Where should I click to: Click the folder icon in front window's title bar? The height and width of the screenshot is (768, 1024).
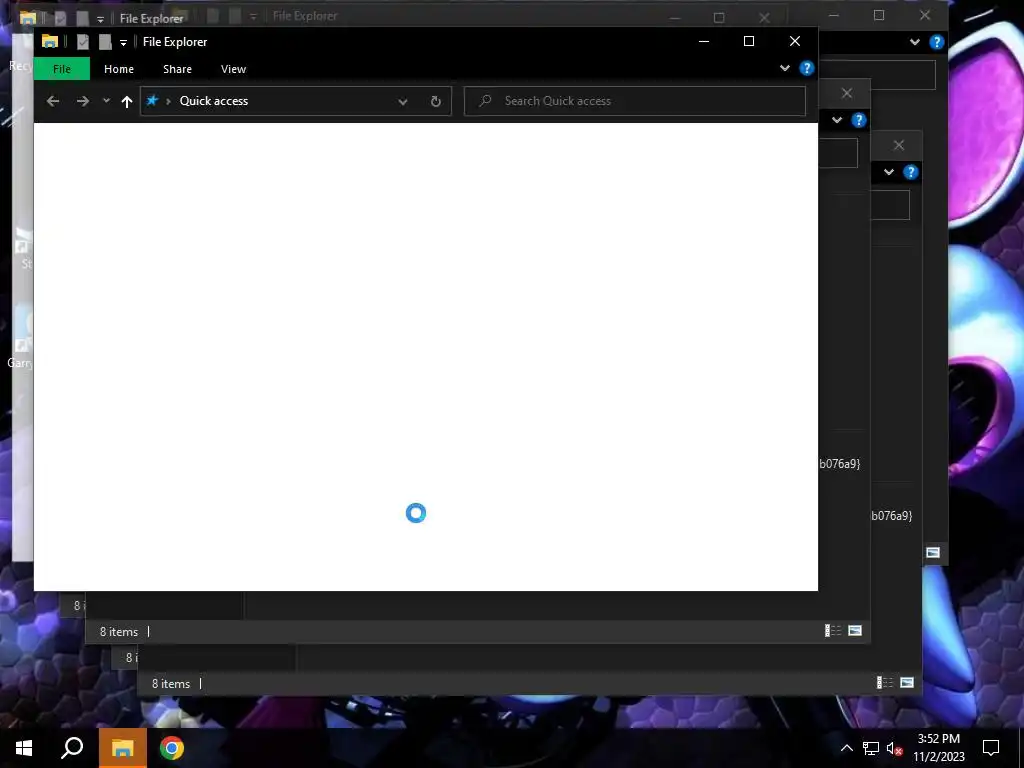point(50,42)
